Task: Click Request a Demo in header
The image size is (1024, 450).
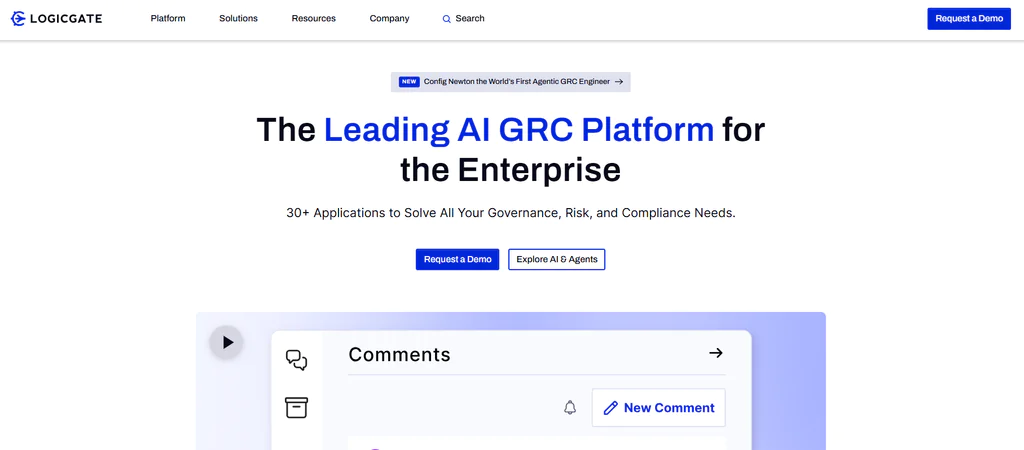Action: click(969, 19)
